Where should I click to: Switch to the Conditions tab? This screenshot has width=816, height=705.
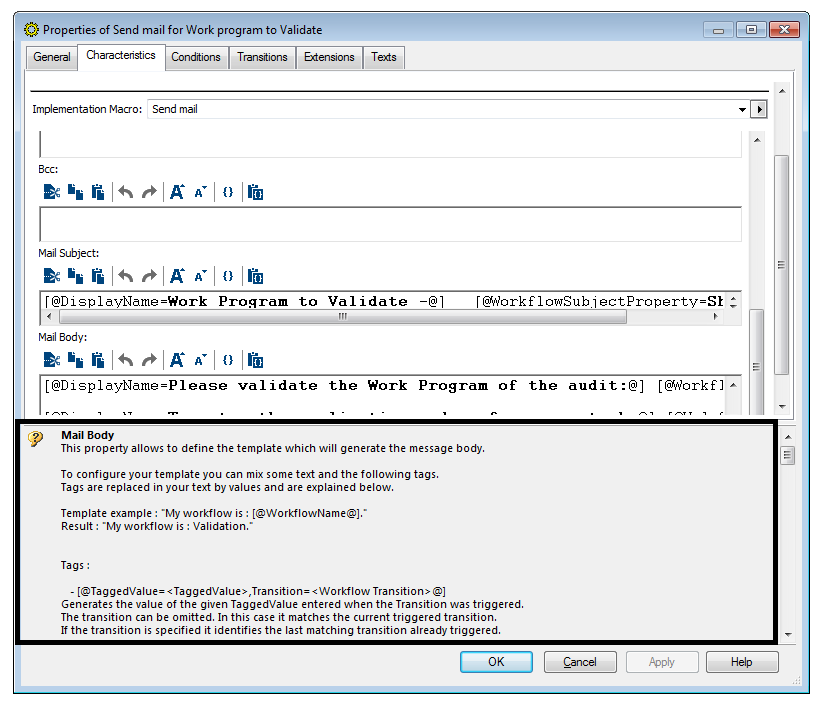[196, 57]
